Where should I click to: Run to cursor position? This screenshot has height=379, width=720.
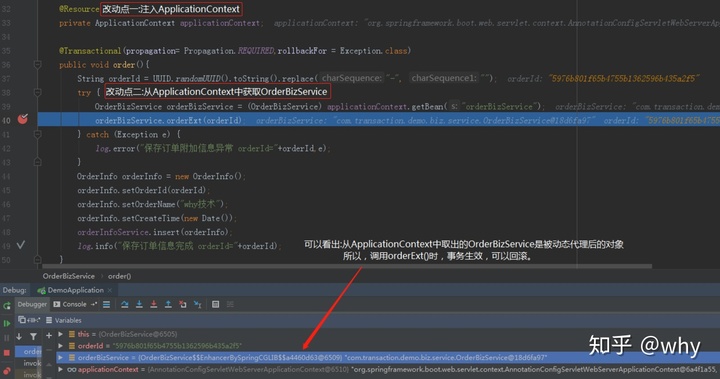tap(197, 304)
